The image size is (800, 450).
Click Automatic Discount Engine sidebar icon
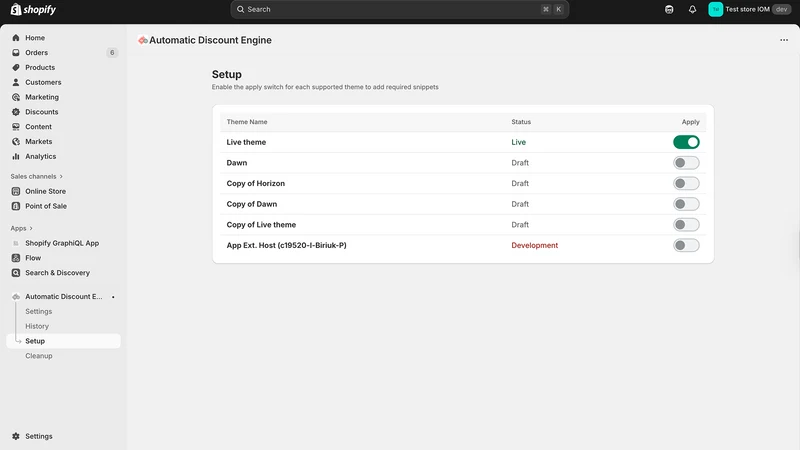click(x=16, y=296)
